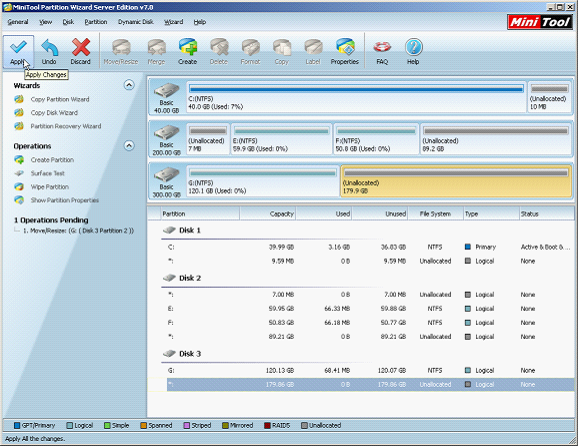Select G: row 120.13 GB in list
The height and width of the screenshot is (446, 578).
[370, 370]
